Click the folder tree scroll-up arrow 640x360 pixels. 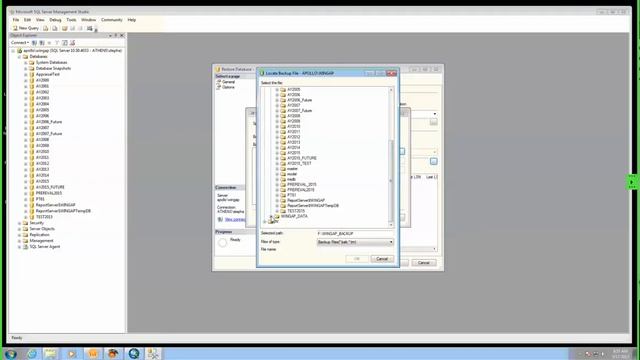point(391,90)
